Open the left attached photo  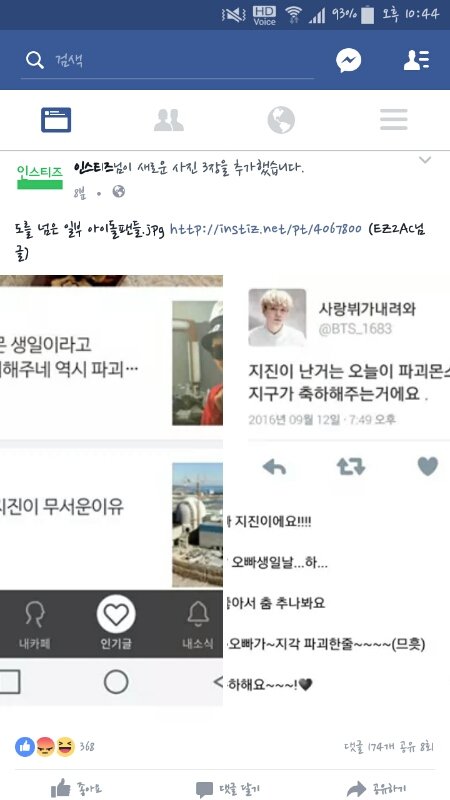click(111, 490)
